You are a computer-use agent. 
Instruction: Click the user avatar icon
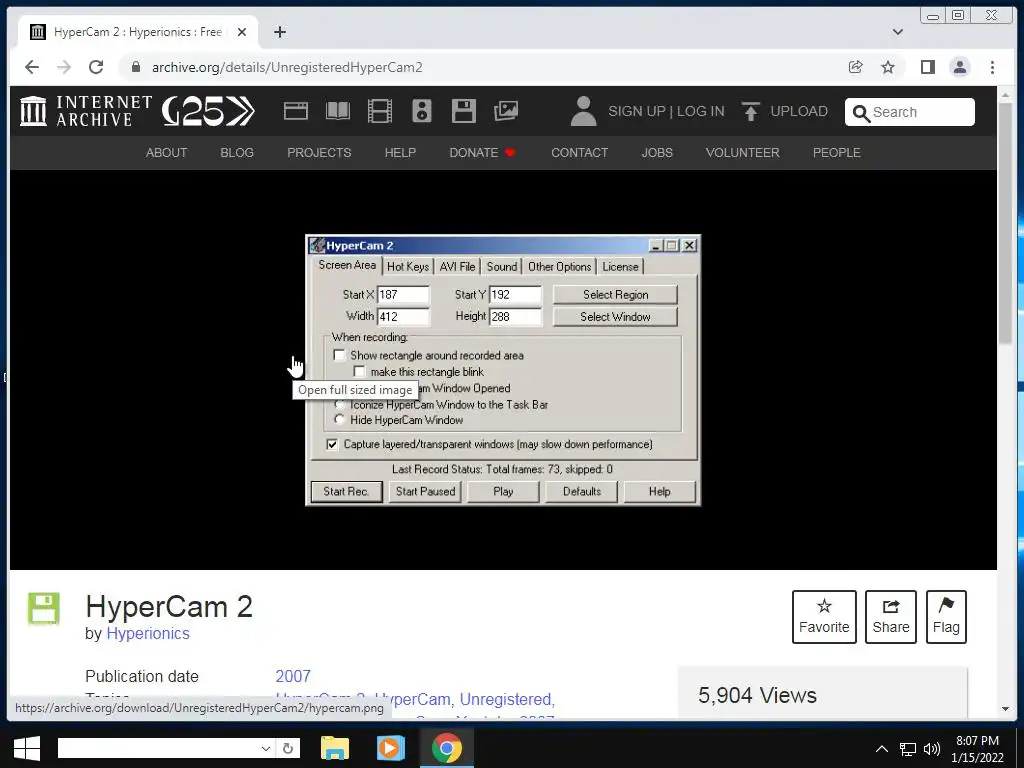[x=583, y=111]
